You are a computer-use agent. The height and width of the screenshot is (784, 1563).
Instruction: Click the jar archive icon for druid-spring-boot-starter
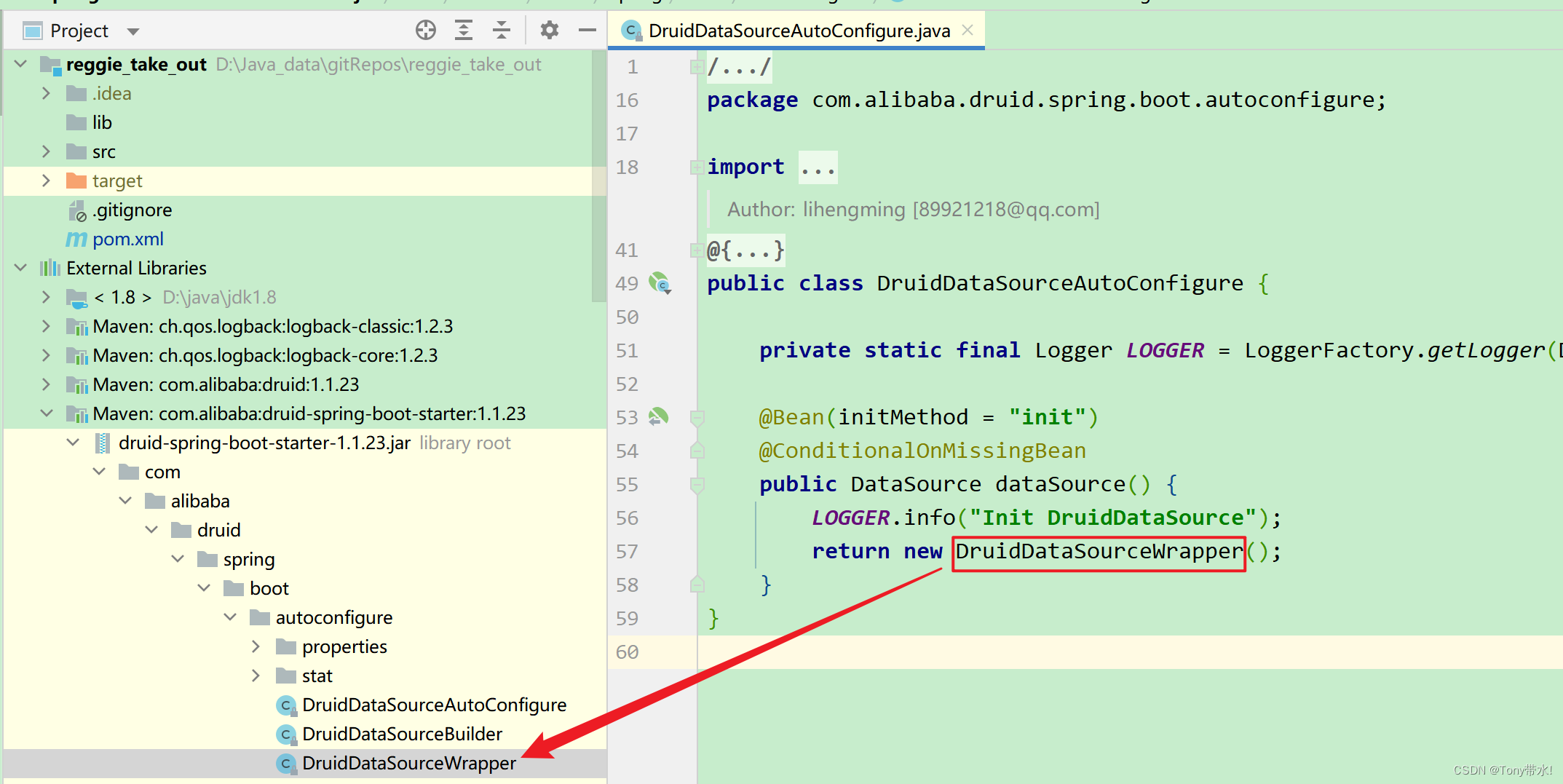tap(103, 443)
